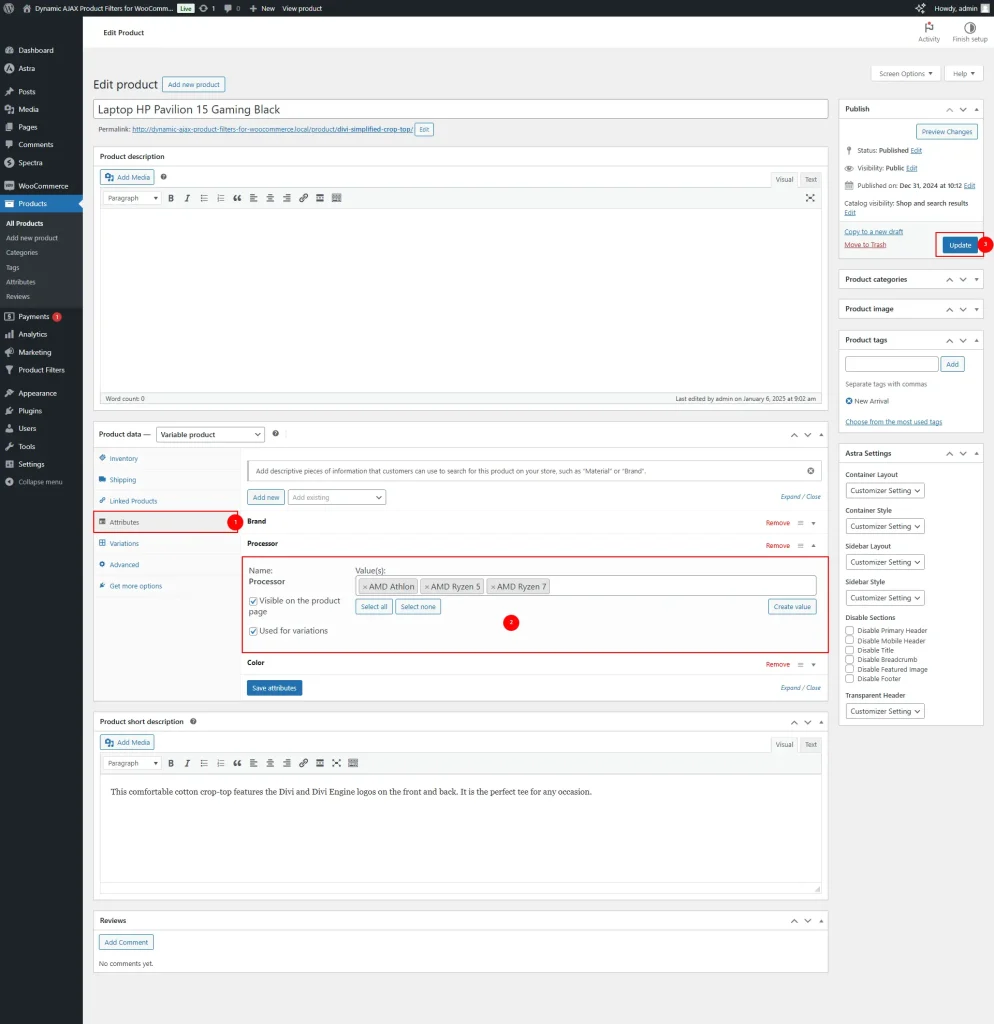
Task: Remove the AMD Ryzen 7 value
Action: [x=492, y=587]
